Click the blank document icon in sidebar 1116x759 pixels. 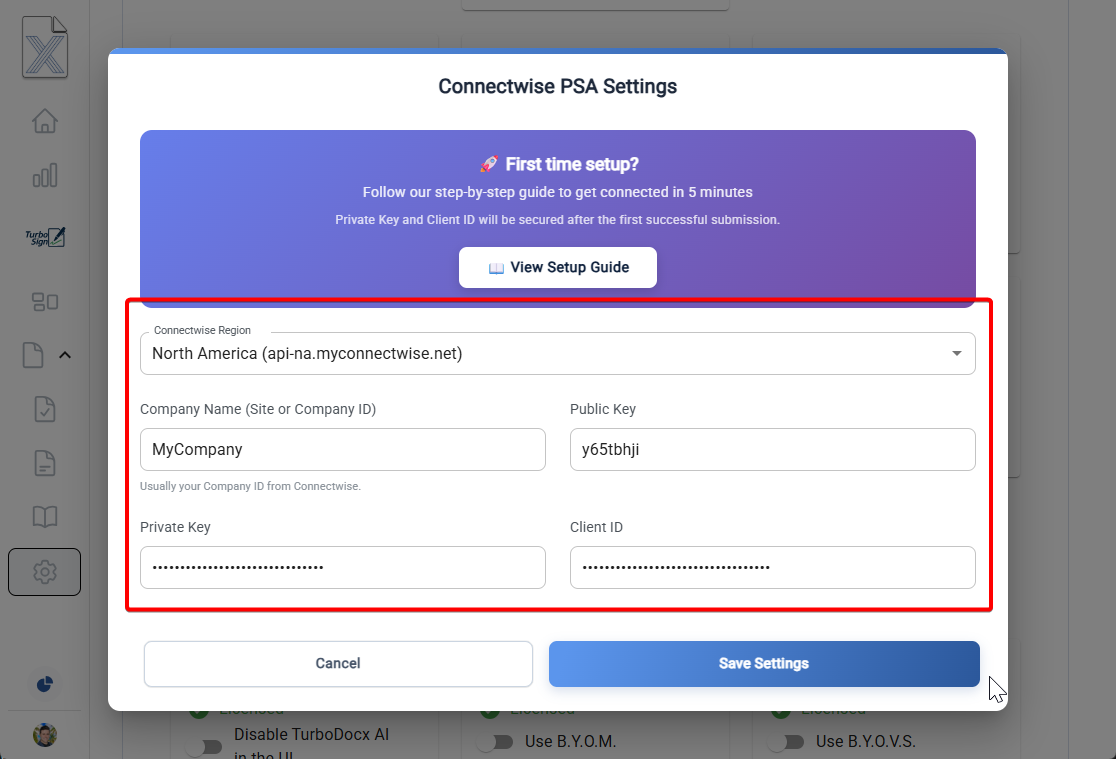(x=33, y=355)
